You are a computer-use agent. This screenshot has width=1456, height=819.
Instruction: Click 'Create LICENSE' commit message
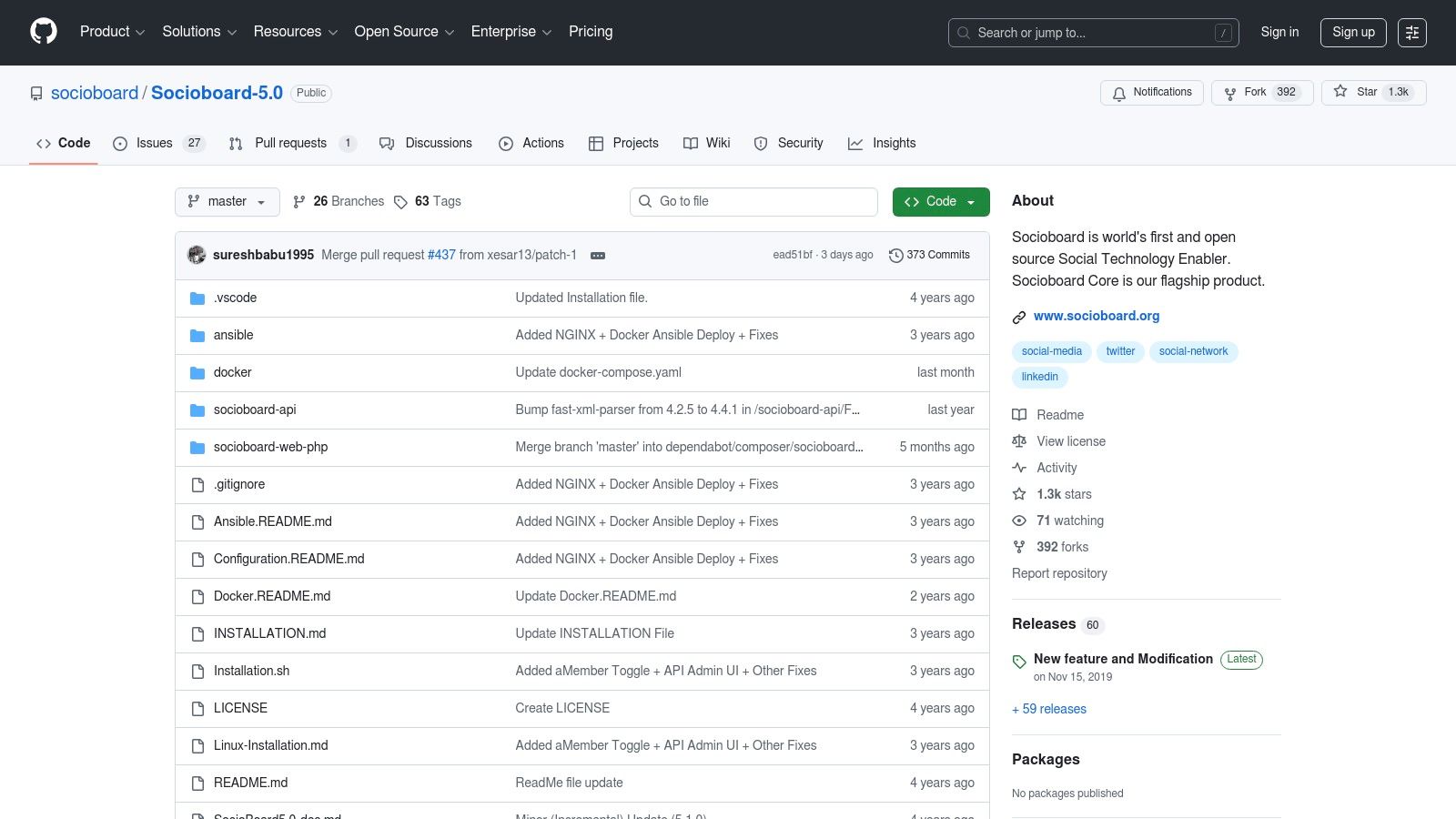562,708
